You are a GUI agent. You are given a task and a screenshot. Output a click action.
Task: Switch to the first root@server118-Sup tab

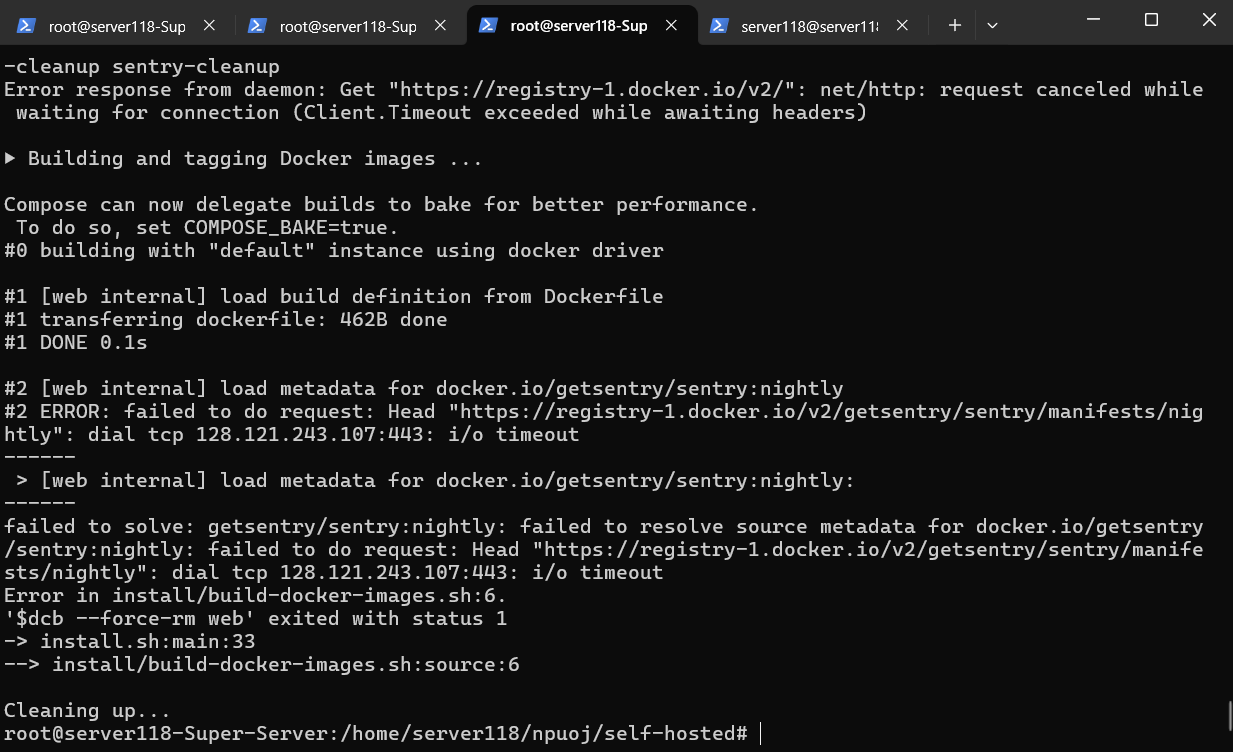(x=116, y=27)
